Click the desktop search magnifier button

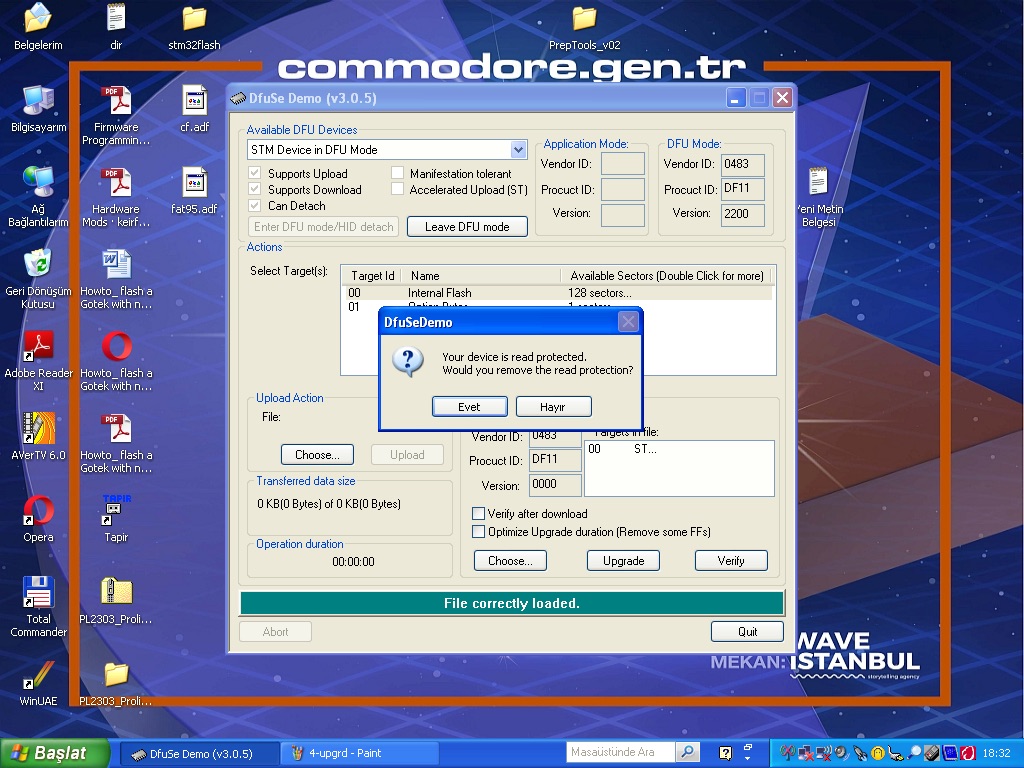point(687,752)
